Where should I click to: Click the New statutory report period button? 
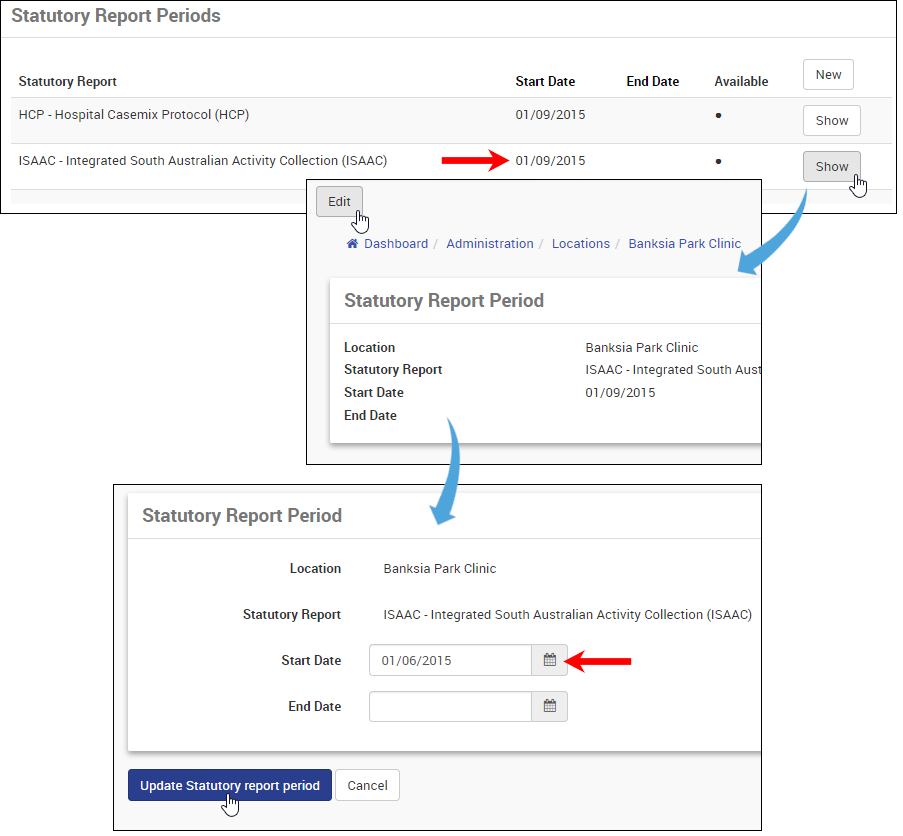coord(828,75)
